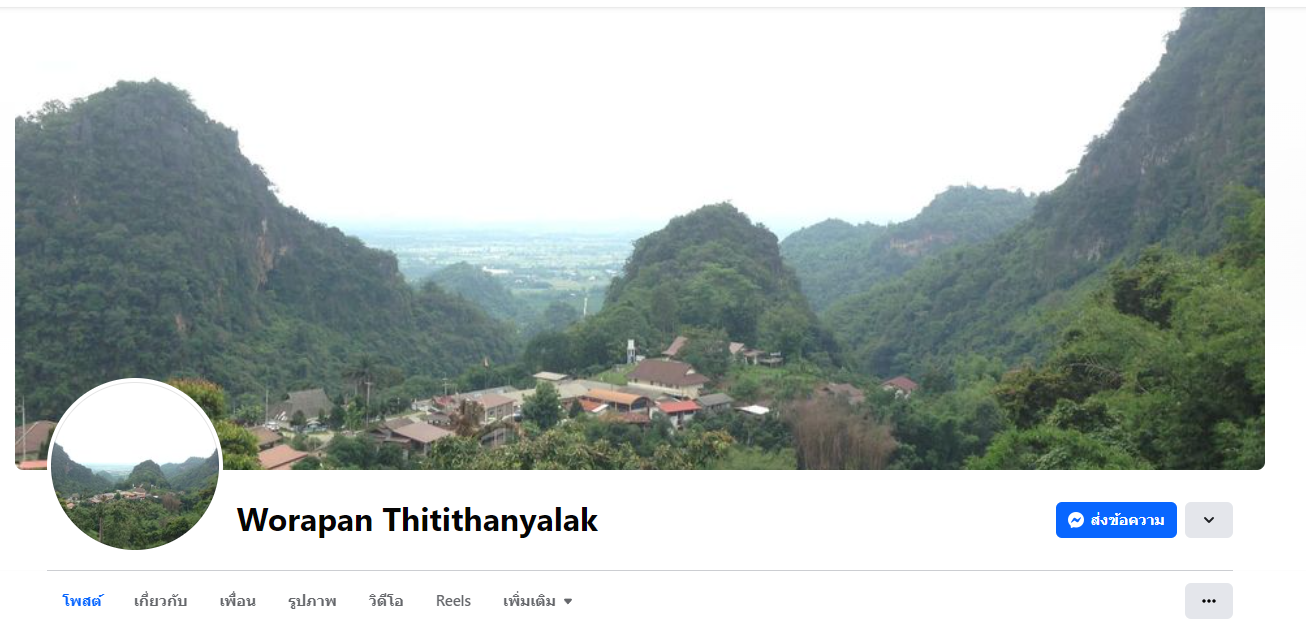
Task: Show the วิดีโอ tab
Action: (x=386, y=601)
